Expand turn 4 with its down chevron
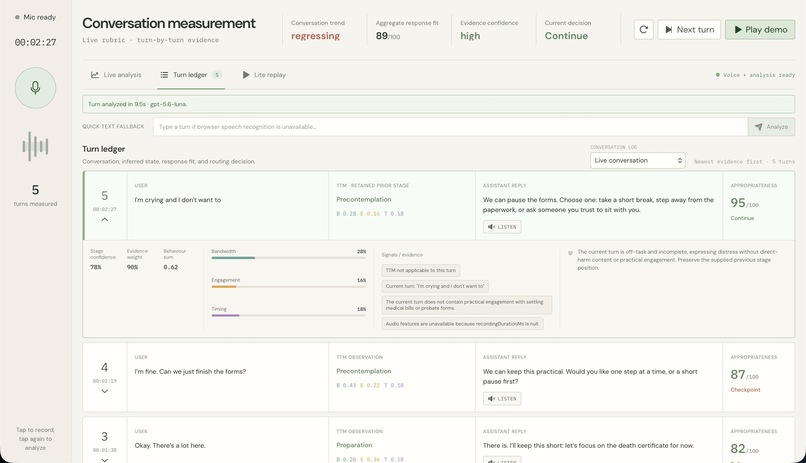Image resolution: width=806 pixels, height=463 pixels. (104, 391)
